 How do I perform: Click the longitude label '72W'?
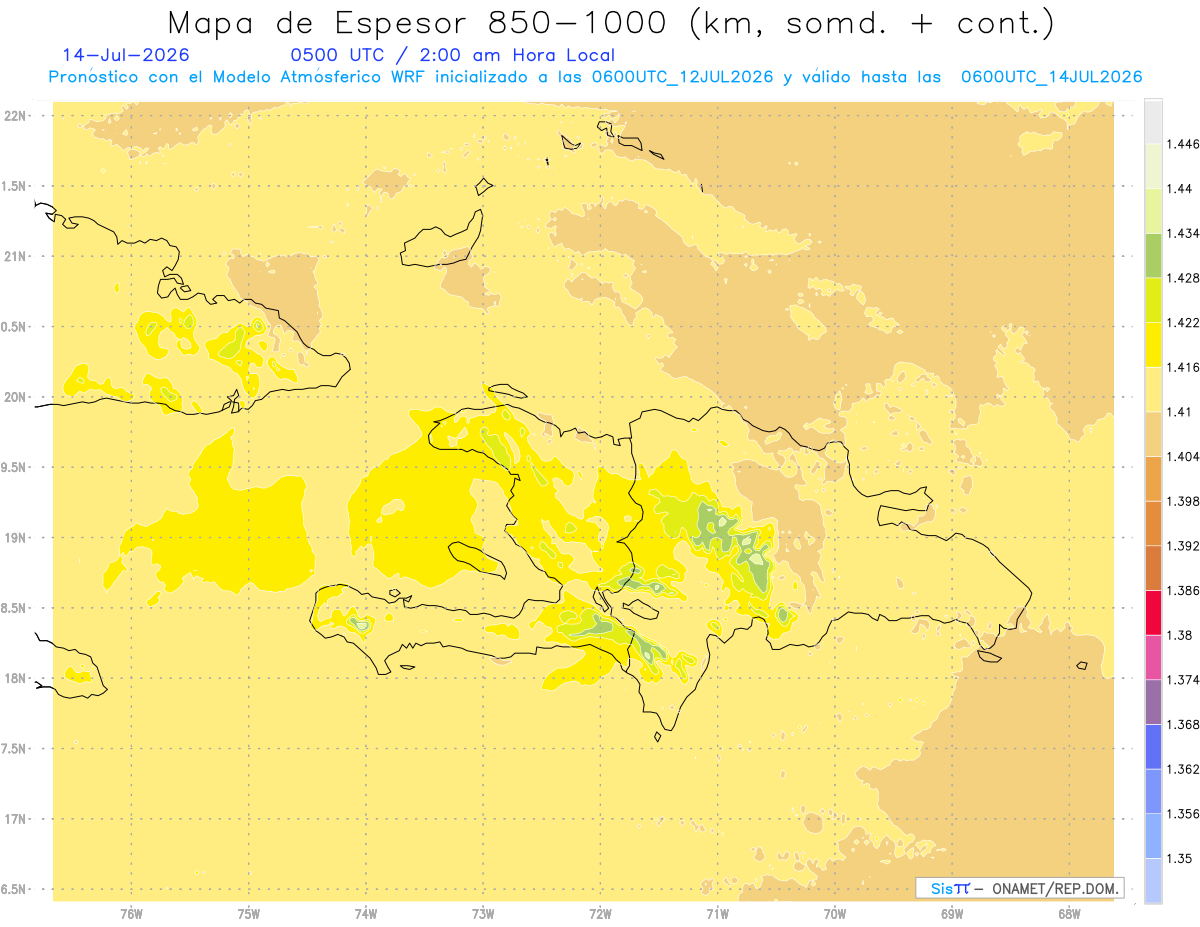(600, 914)
